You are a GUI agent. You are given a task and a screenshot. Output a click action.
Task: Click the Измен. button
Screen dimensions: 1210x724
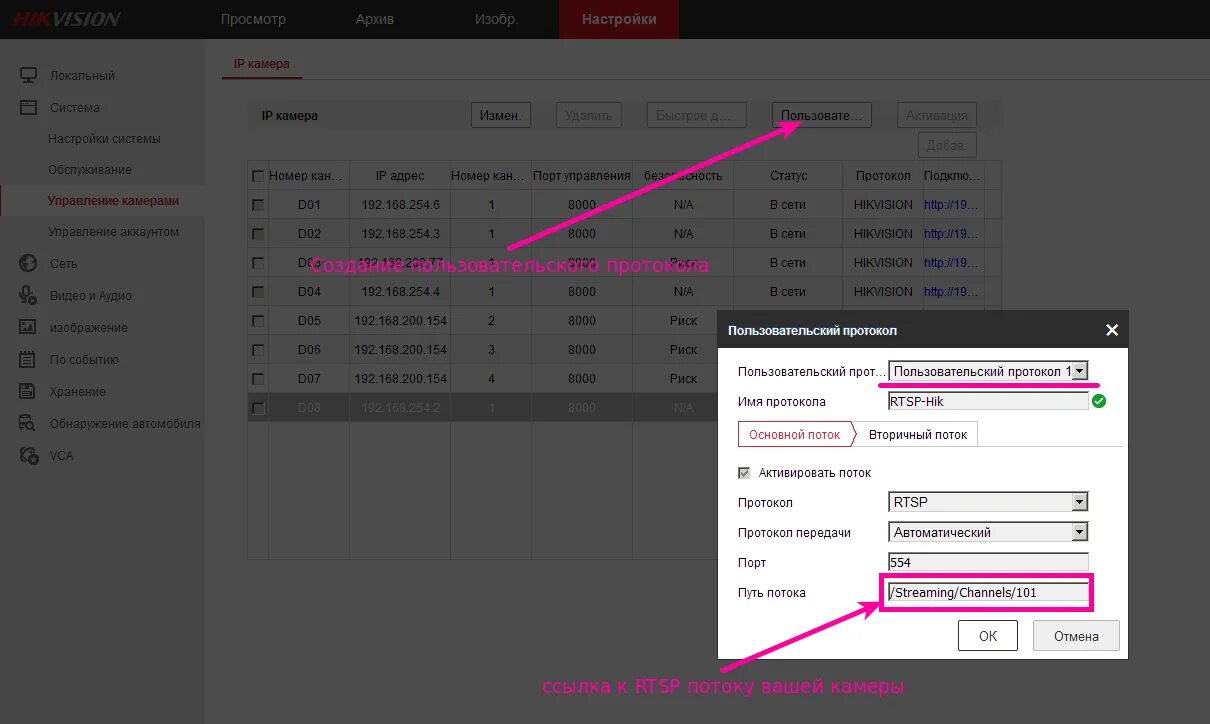(500, 115)
